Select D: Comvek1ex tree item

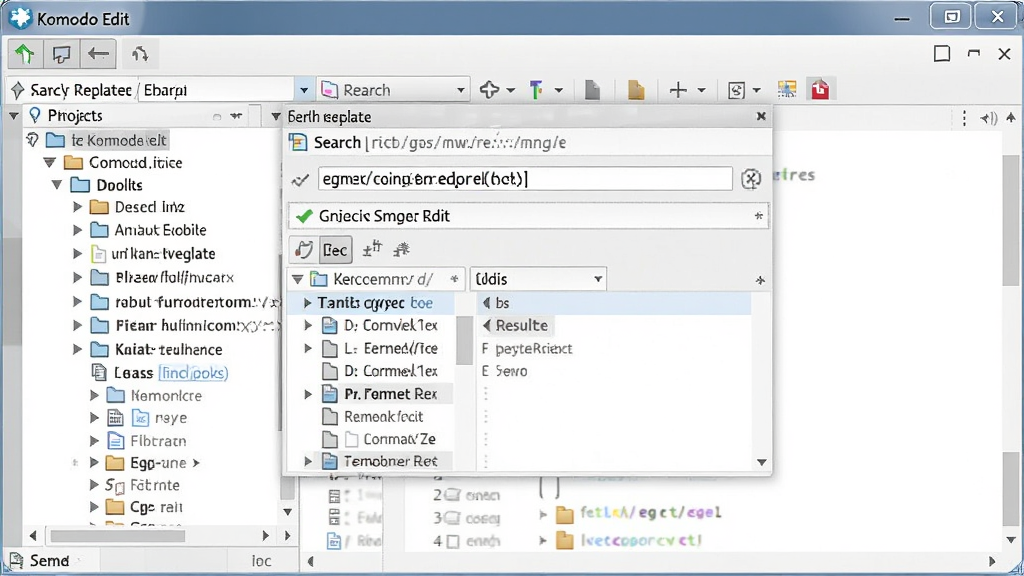click(x=391, y=325)
